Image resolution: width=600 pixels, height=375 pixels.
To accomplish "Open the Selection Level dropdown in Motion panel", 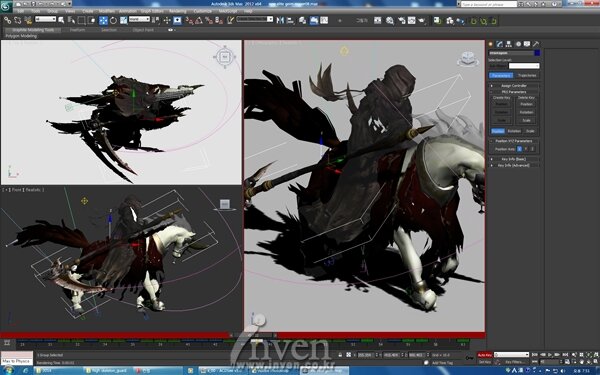I will click(x=524, y=66).
